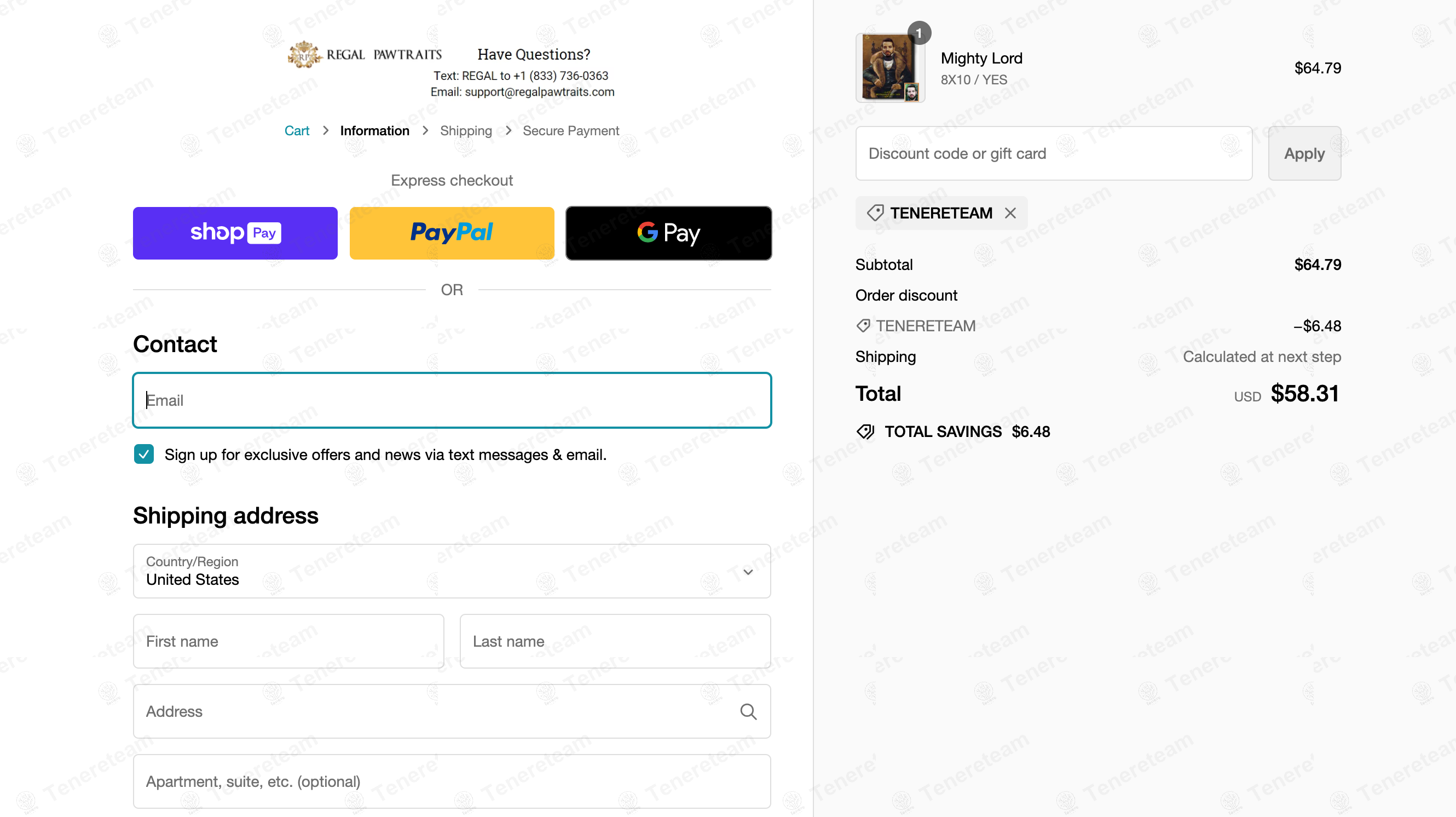This screenshot has height=817, width=1456.
Task: Click the Regal Pawtraits logo
Action: [365, 55]
